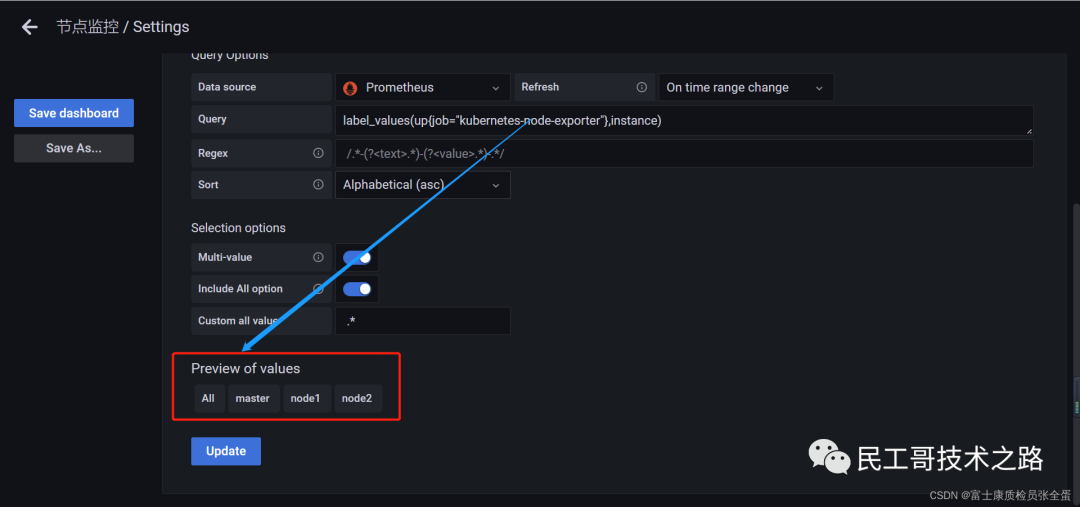Screen dimensions: 1080x507
Task: Click the node2 preview value
Action: click(357, 398)
